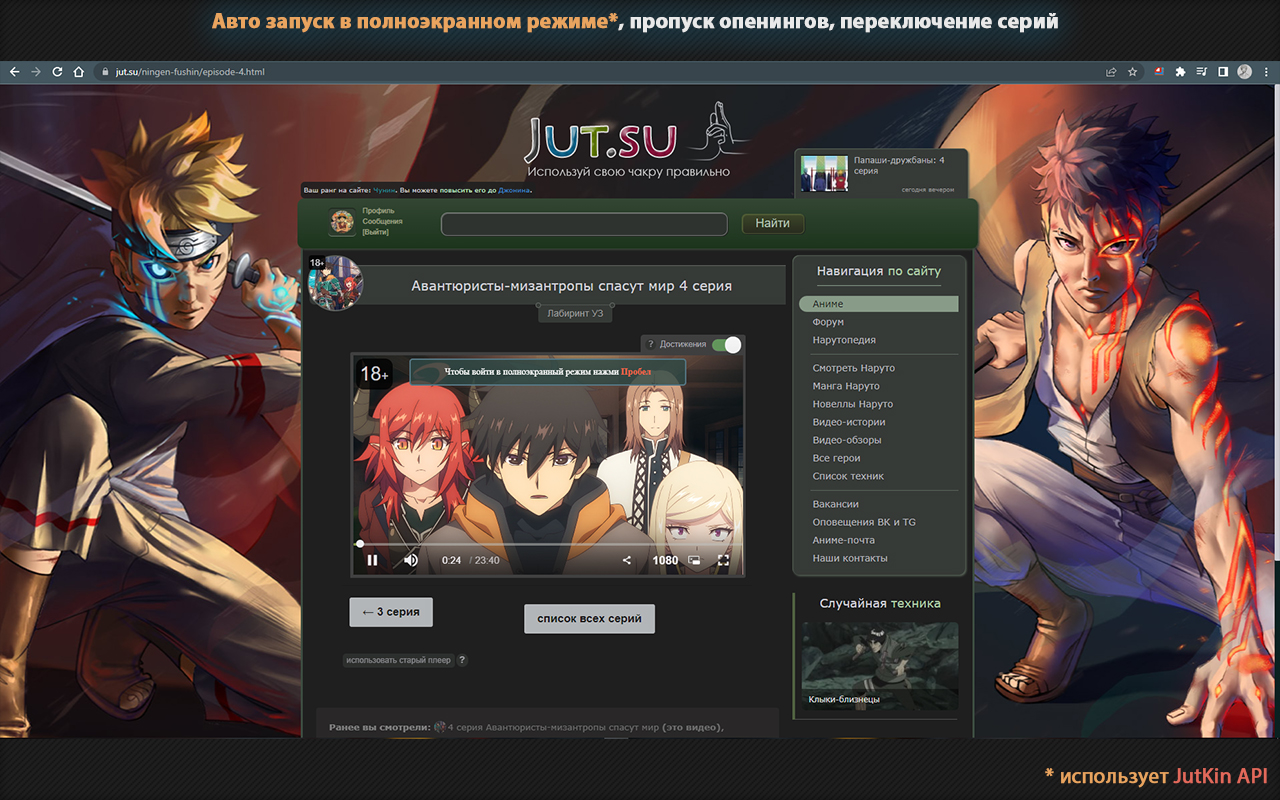Share the page via the address bar icon
Viewport: 1280px width, 800px height.
click(x=1111, y=72)
